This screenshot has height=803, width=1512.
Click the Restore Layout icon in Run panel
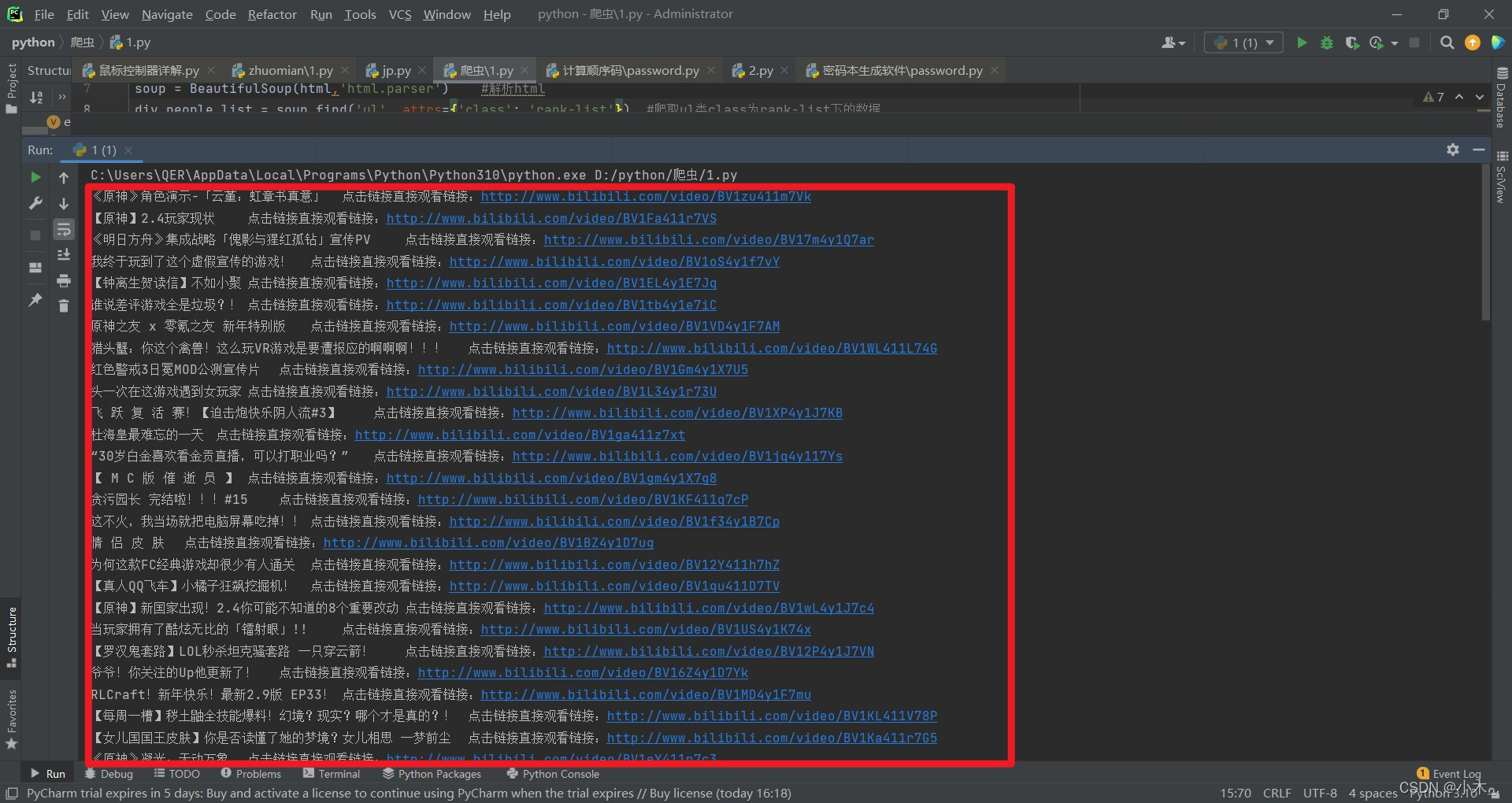[x=35, y=268]
